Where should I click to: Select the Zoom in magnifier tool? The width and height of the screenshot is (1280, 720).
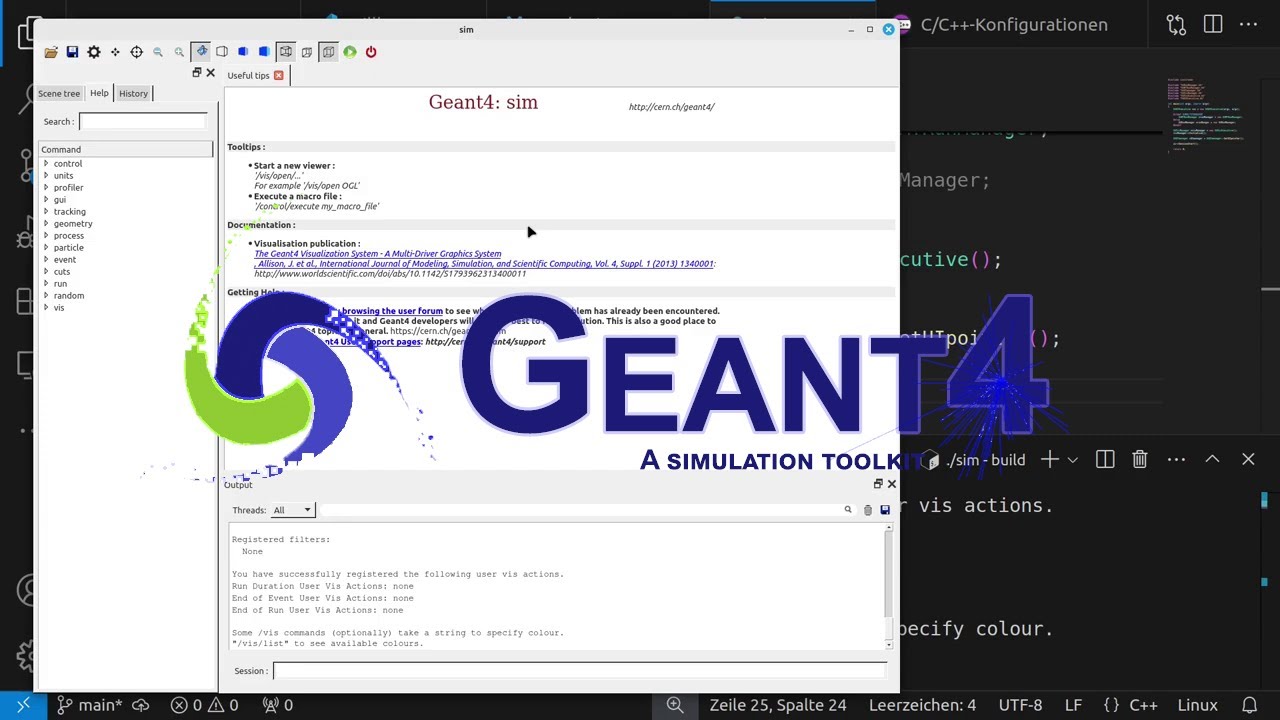pos(179,52)
